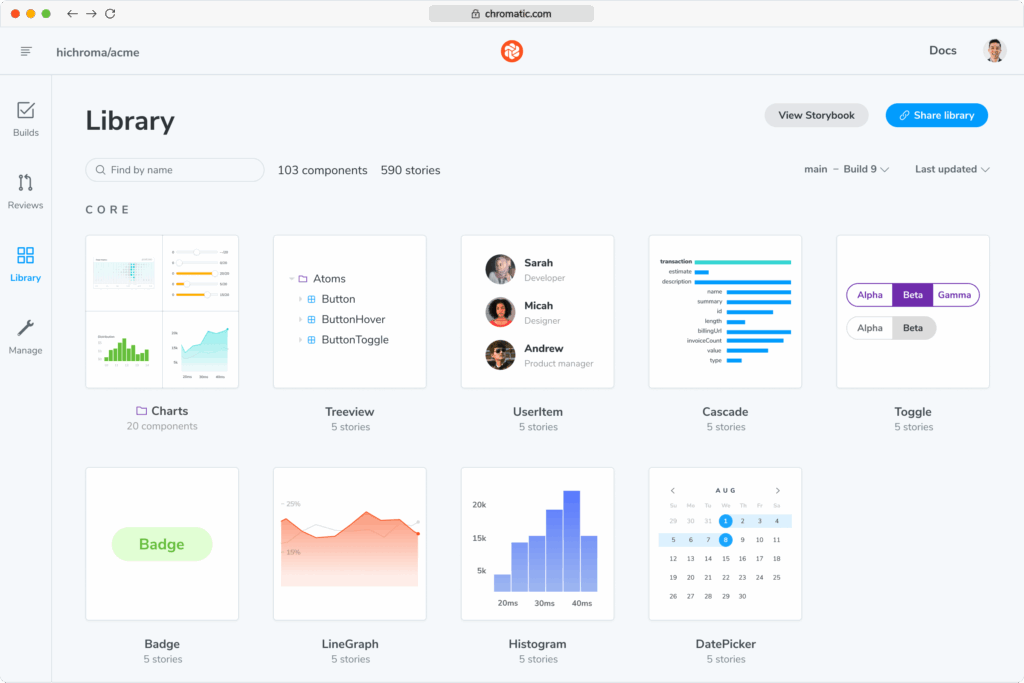Open the Charts folder thumbnail

click(162, 312)
